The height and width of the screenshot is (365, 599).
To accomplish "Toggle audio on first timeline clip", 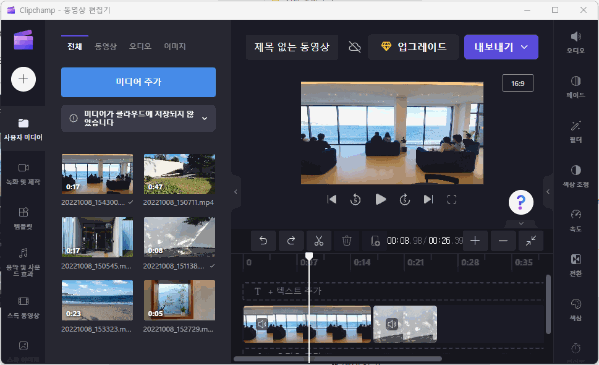I will pos(262,324).
